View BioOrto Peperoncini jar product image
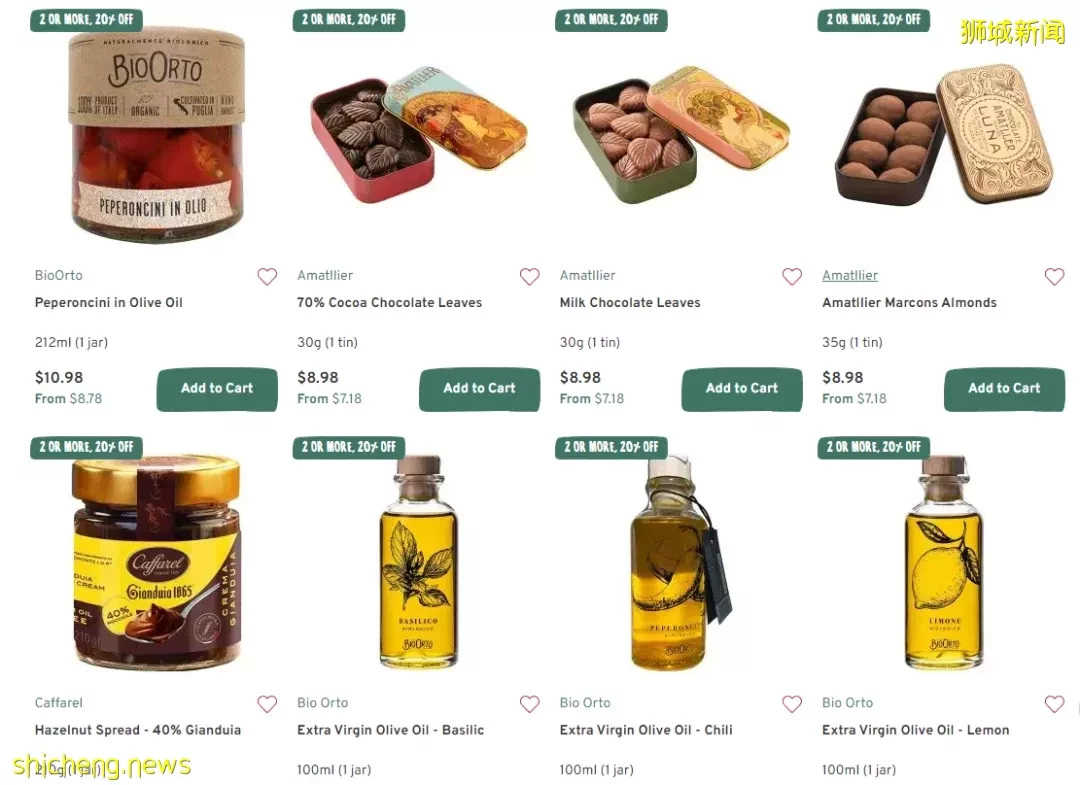This screenshot has width=1080, height=785. click(157, 135)
